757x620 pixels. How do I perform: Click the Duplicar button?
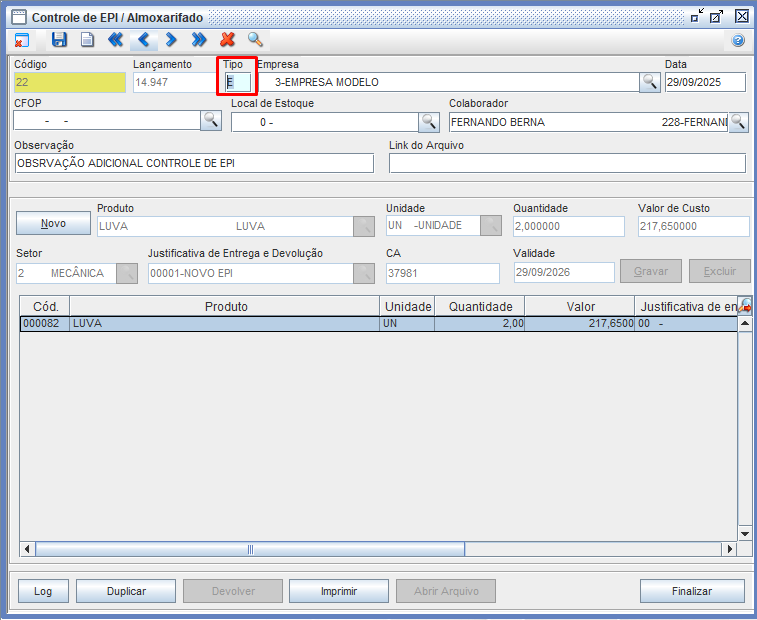(126, 591)
